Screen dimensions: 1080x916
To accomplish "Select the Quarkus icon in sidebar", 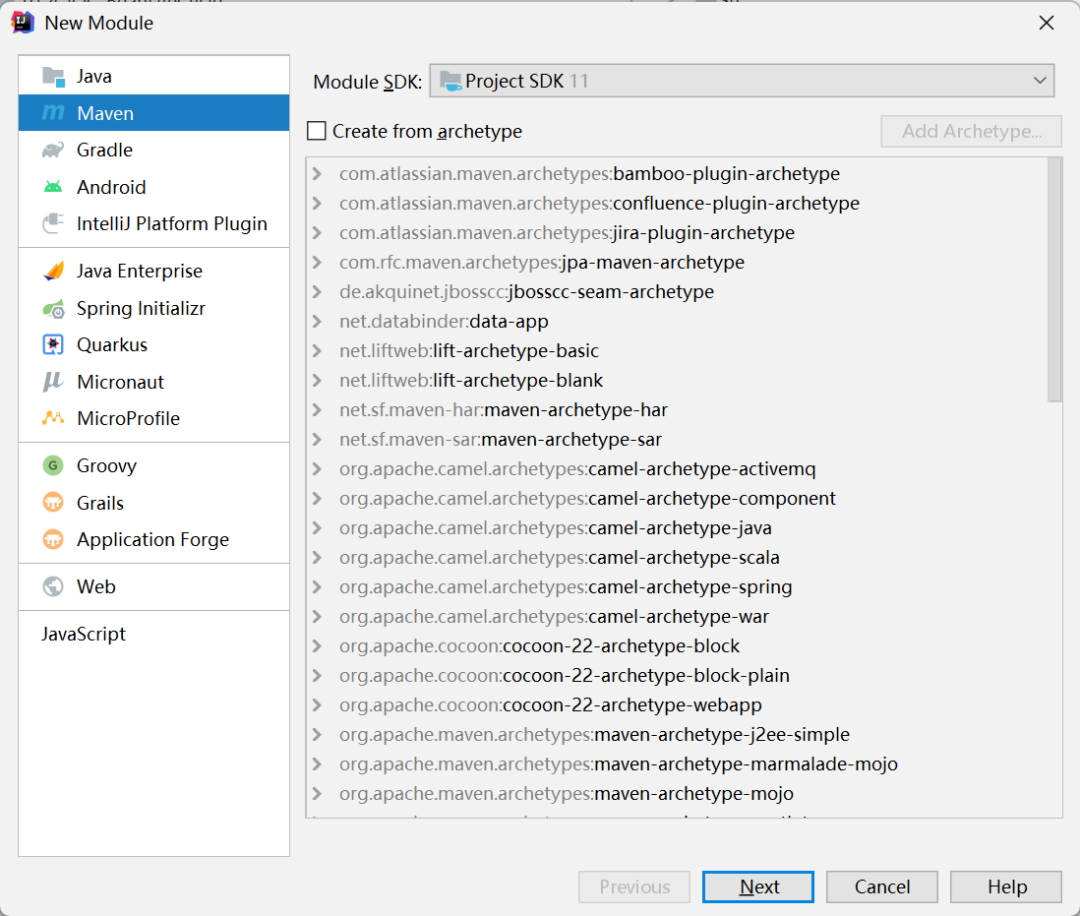I will coord(53,345).
